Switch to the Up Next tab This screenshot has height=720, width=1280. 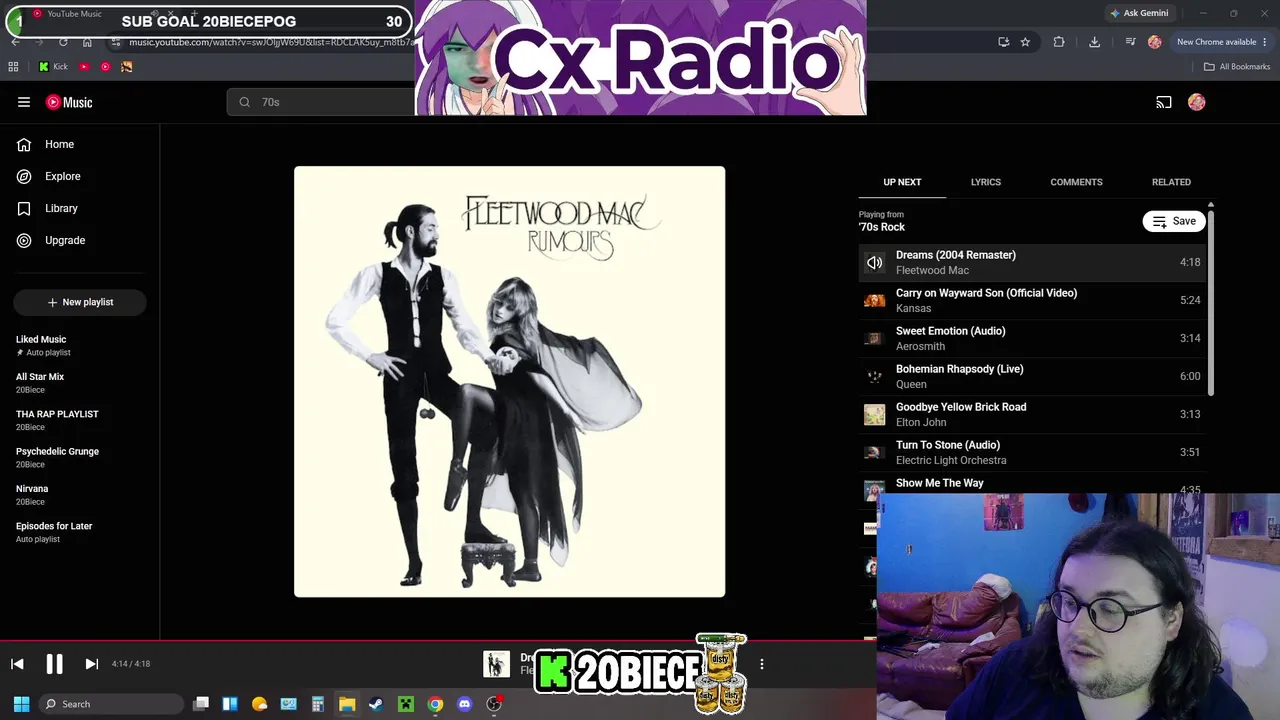[902, 182]
